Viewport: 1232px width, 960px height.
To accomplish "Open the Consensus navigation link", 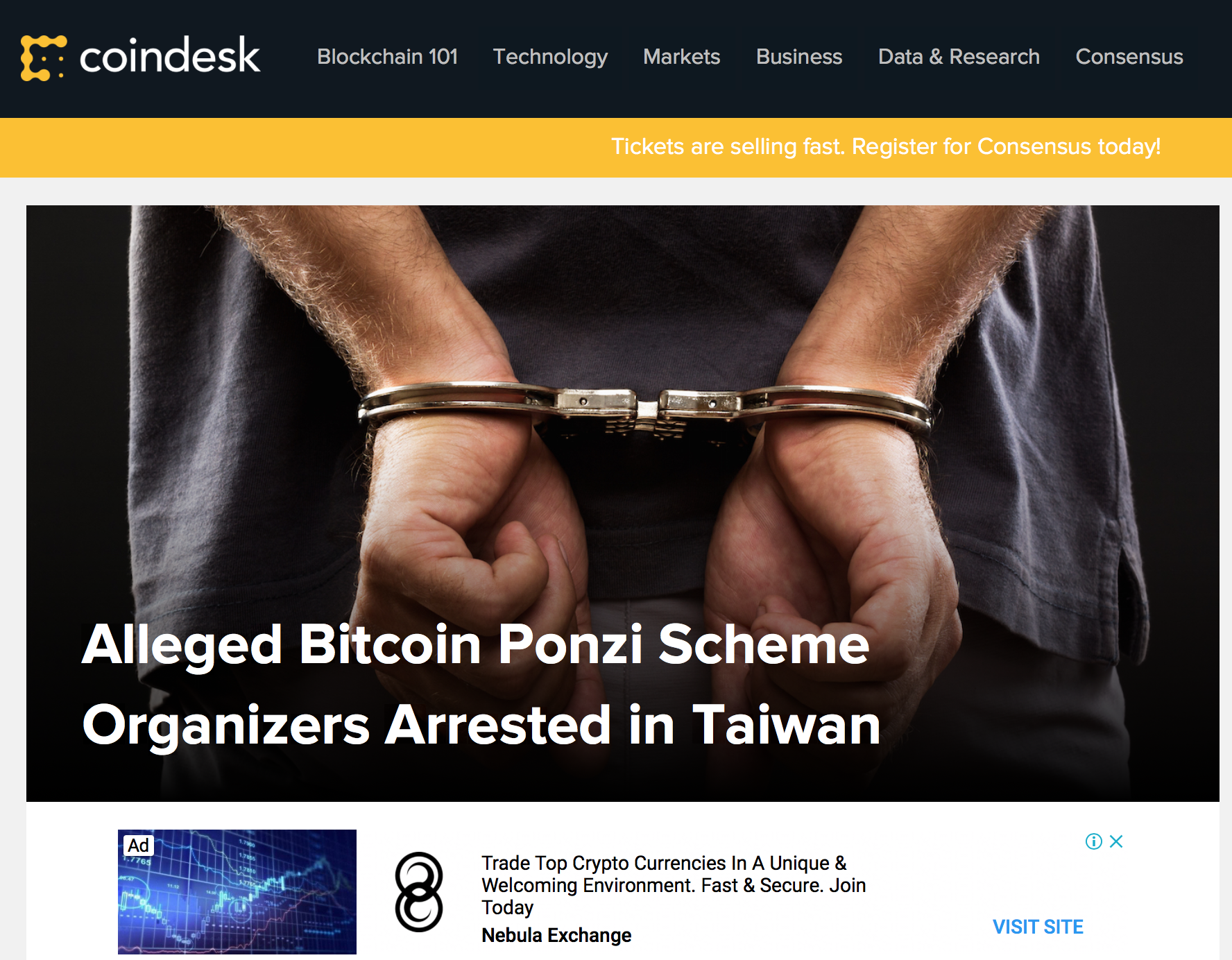I will coord(1129,57).
